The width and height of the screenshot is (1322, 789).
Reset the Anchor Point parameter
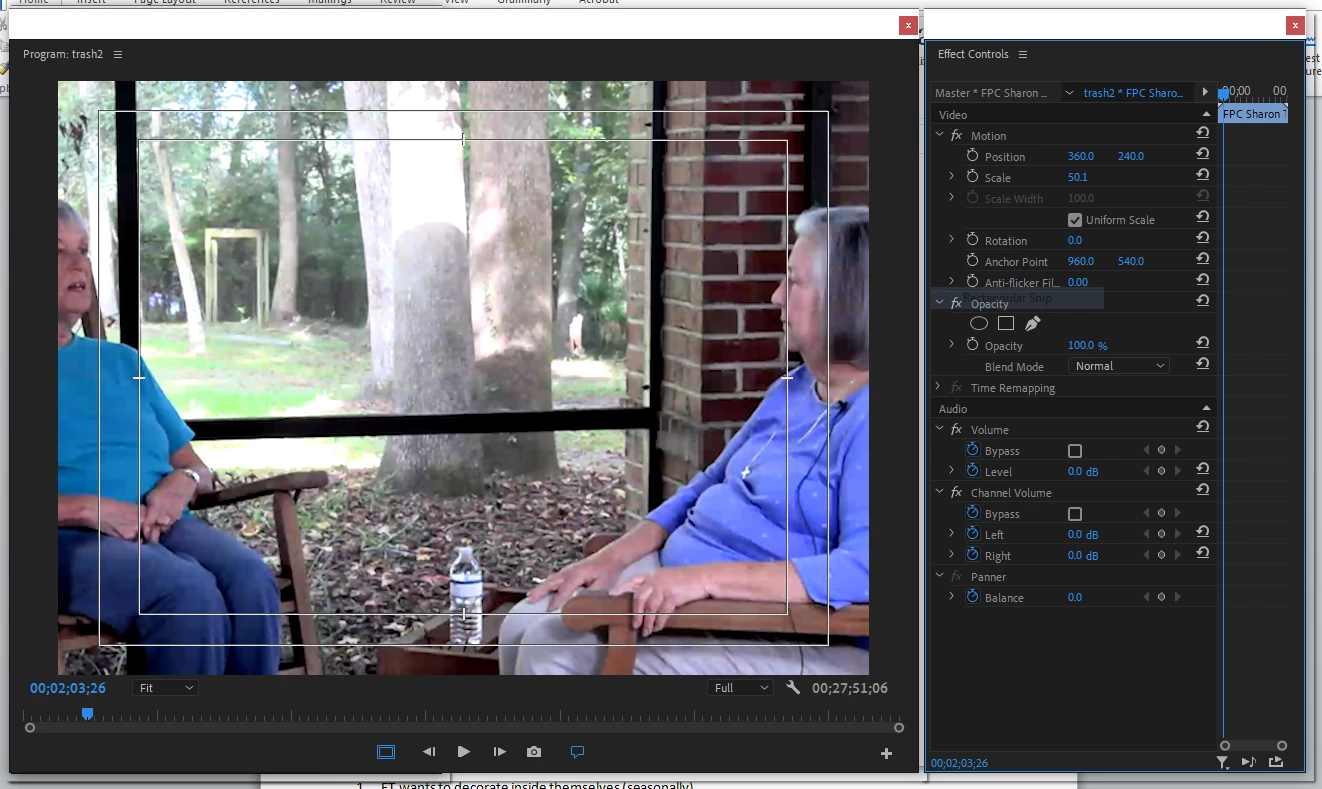tap(1203, 259)
